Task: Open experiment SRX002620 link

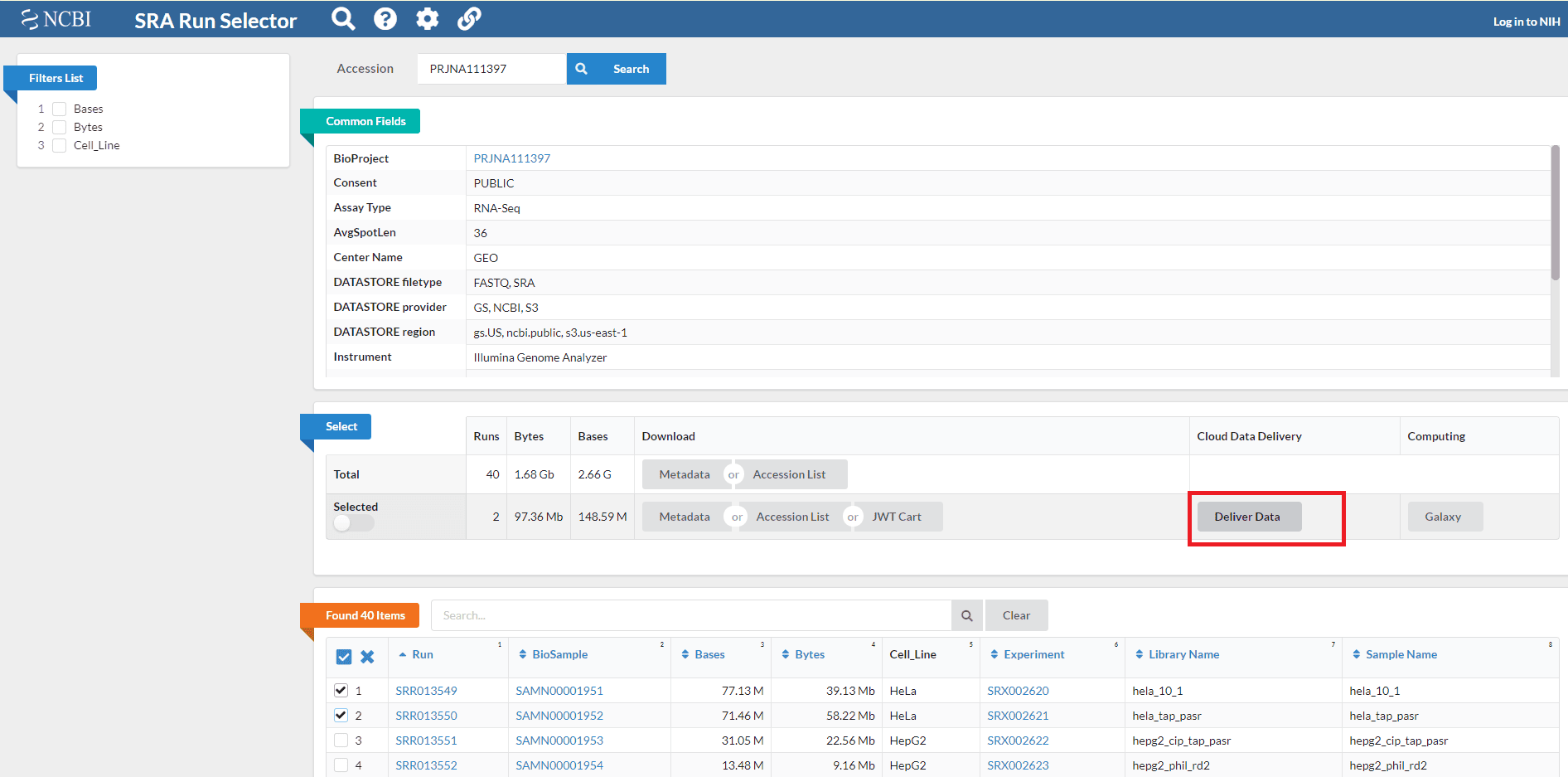Action: pyautogui.click(x=1018, y=691)
